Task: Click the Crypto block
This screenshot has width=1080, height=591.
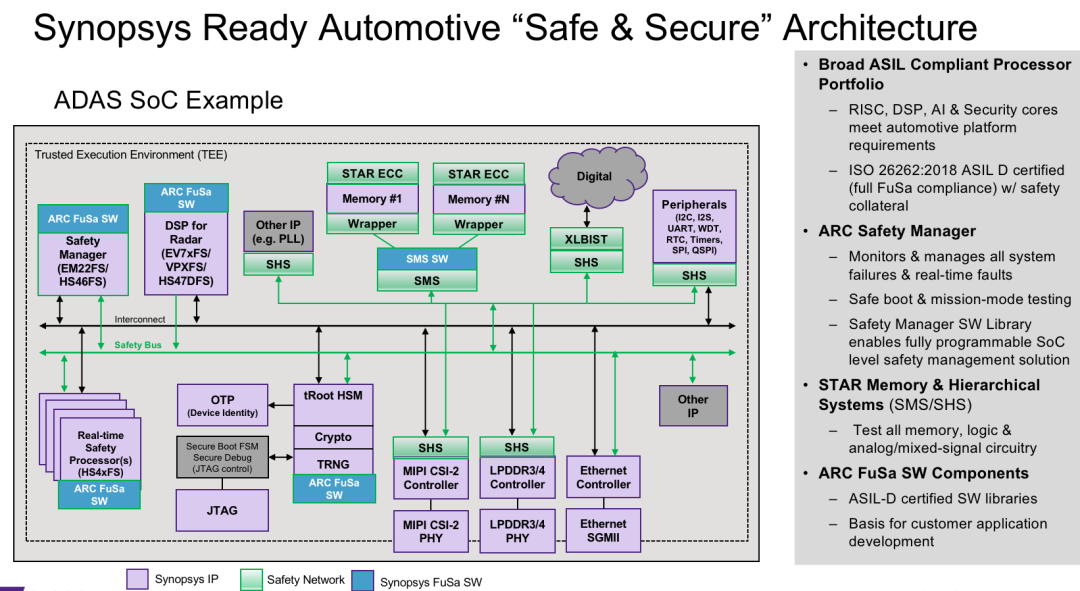Action: 333,437
